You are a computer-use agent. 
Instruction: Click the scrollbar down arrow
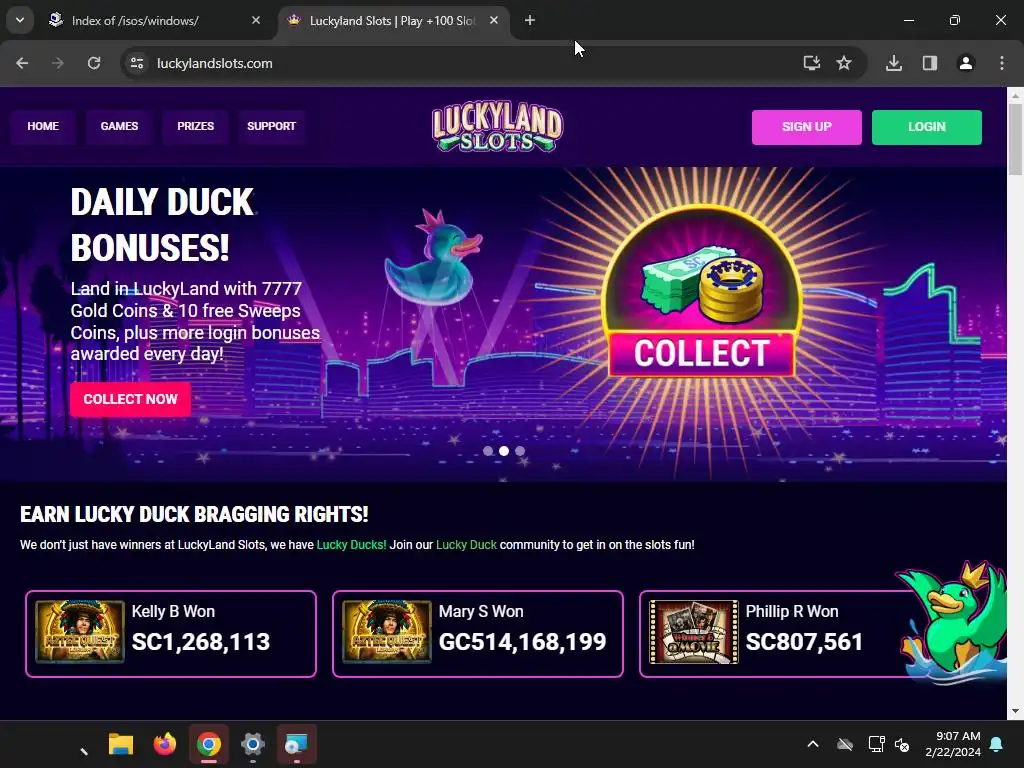(1015, 711)
